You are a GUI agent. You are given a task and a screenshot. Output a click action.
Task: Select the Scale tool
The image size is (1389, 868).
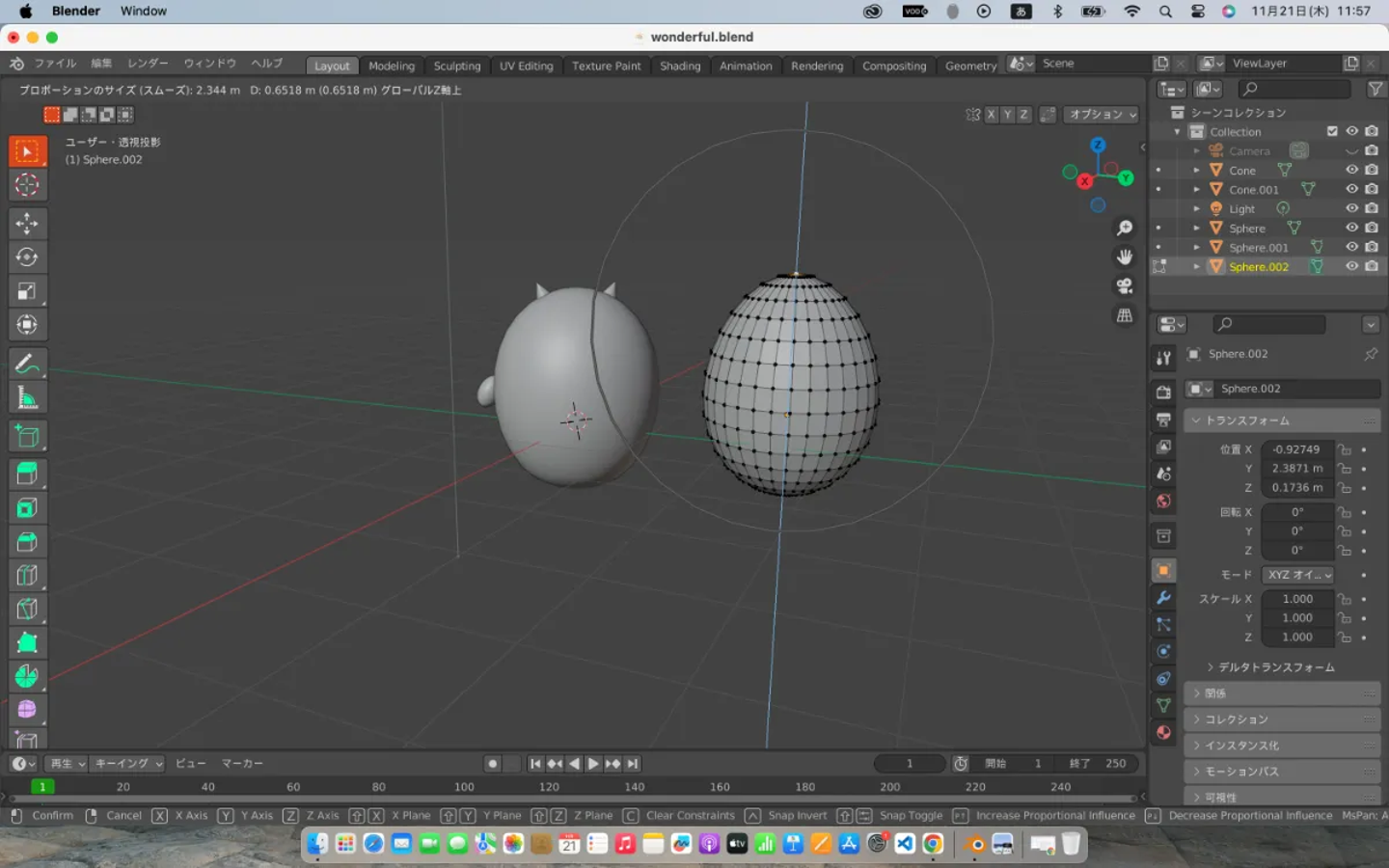pyautogui.click(x=27, y=291)
